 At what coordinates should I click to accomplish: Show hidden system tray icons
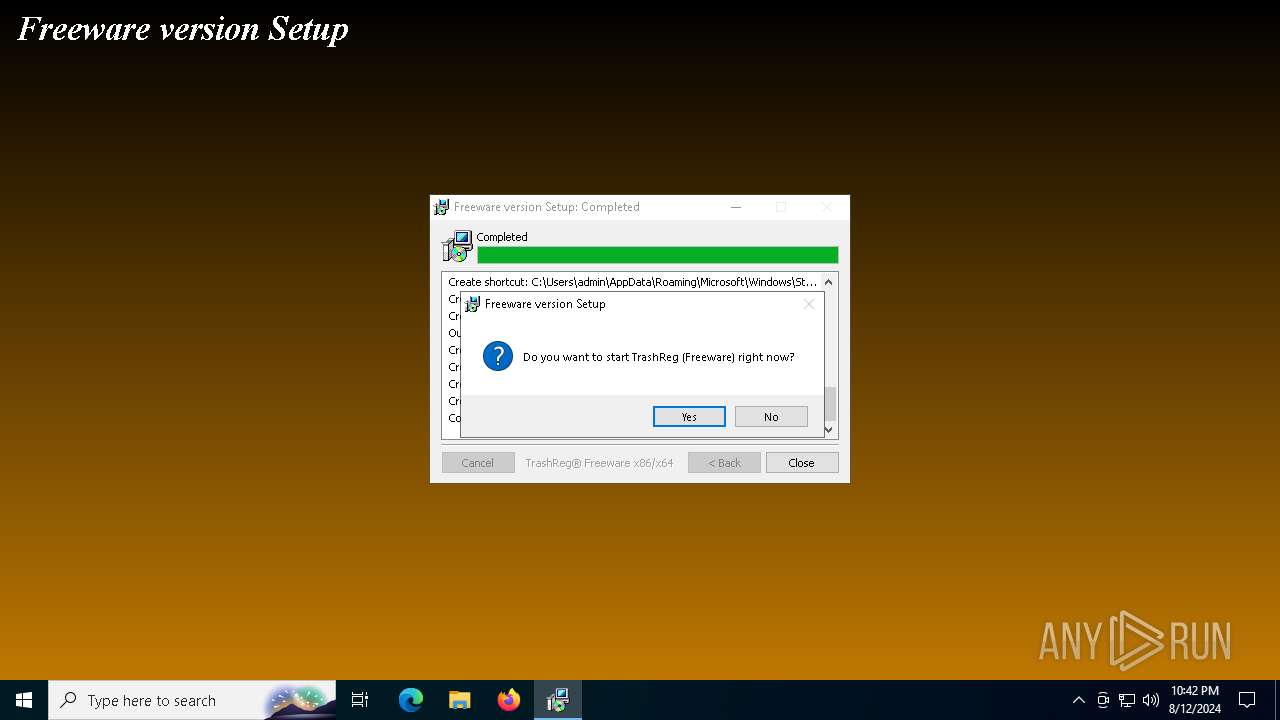coord(1078,700)
